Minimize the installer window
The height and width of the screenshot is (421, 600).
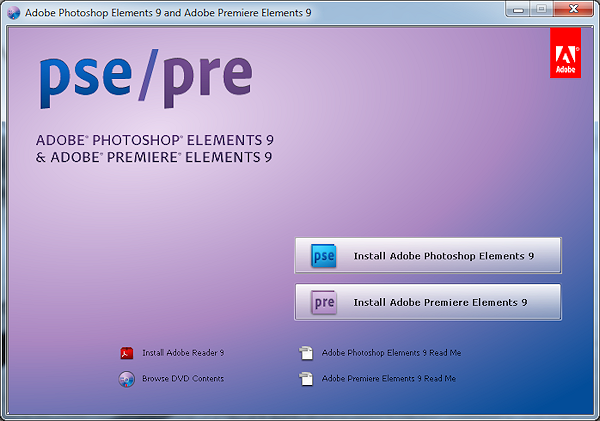point(516,8)
